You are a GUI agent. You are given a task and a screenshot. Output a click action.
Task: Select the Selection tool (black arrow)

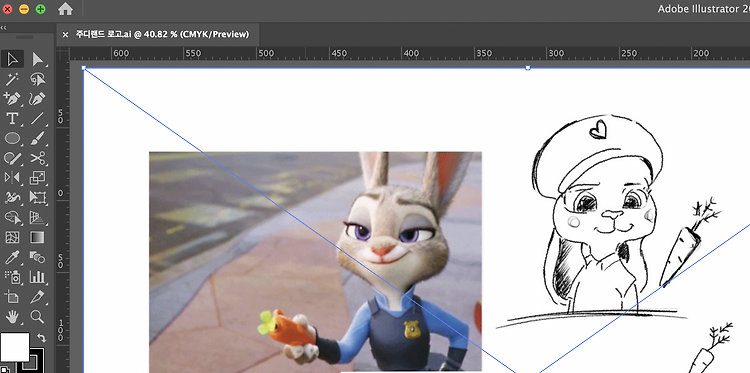coord(12,59)
